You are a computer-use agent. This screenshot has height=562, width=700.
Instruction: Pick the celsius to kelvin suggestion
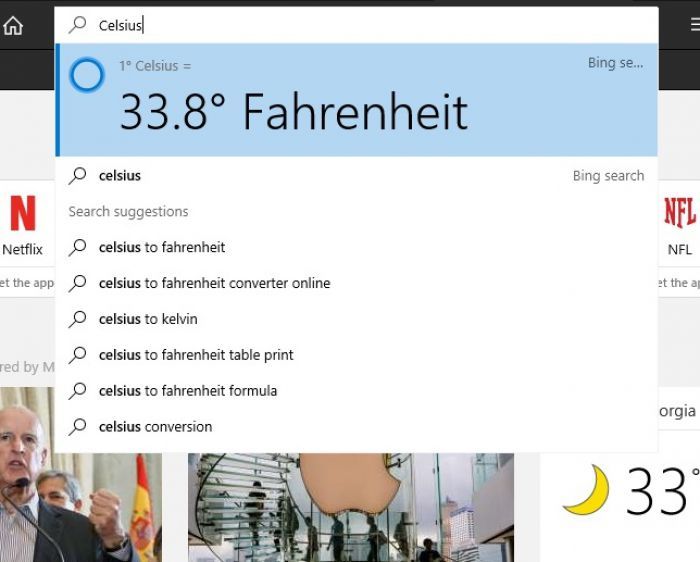356,319
